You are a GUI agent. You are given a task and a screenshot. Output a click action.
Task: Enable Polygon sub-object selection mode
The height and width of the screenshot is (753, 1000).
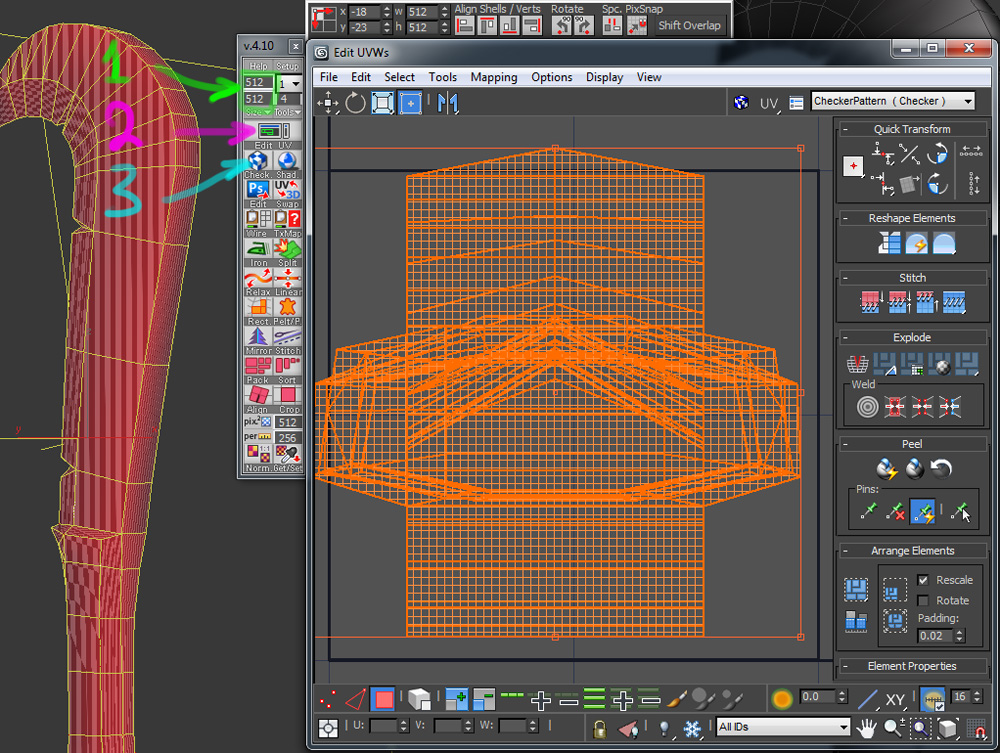[x=383, y=699]
